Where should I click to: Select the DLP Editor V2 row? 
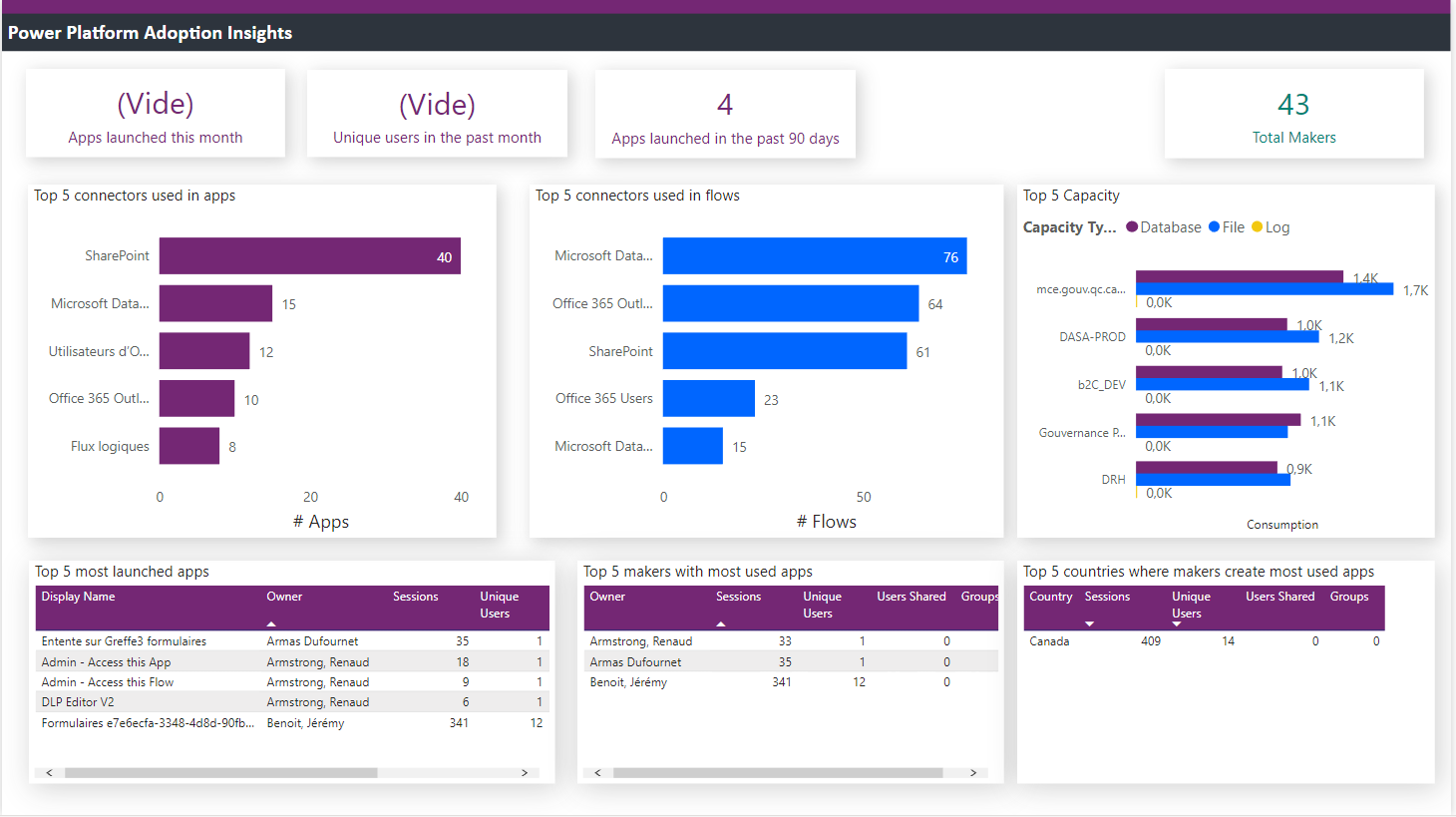(292, 702)
